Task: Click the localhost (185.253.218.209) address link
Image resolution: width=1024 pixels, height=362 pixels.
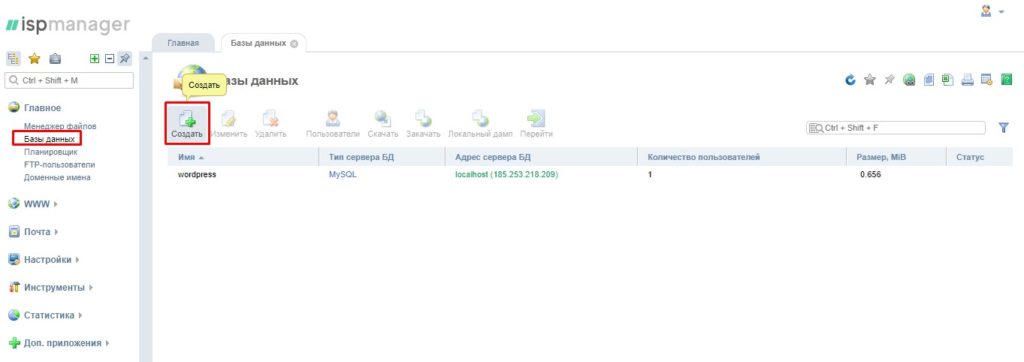Action: point(506,175)
